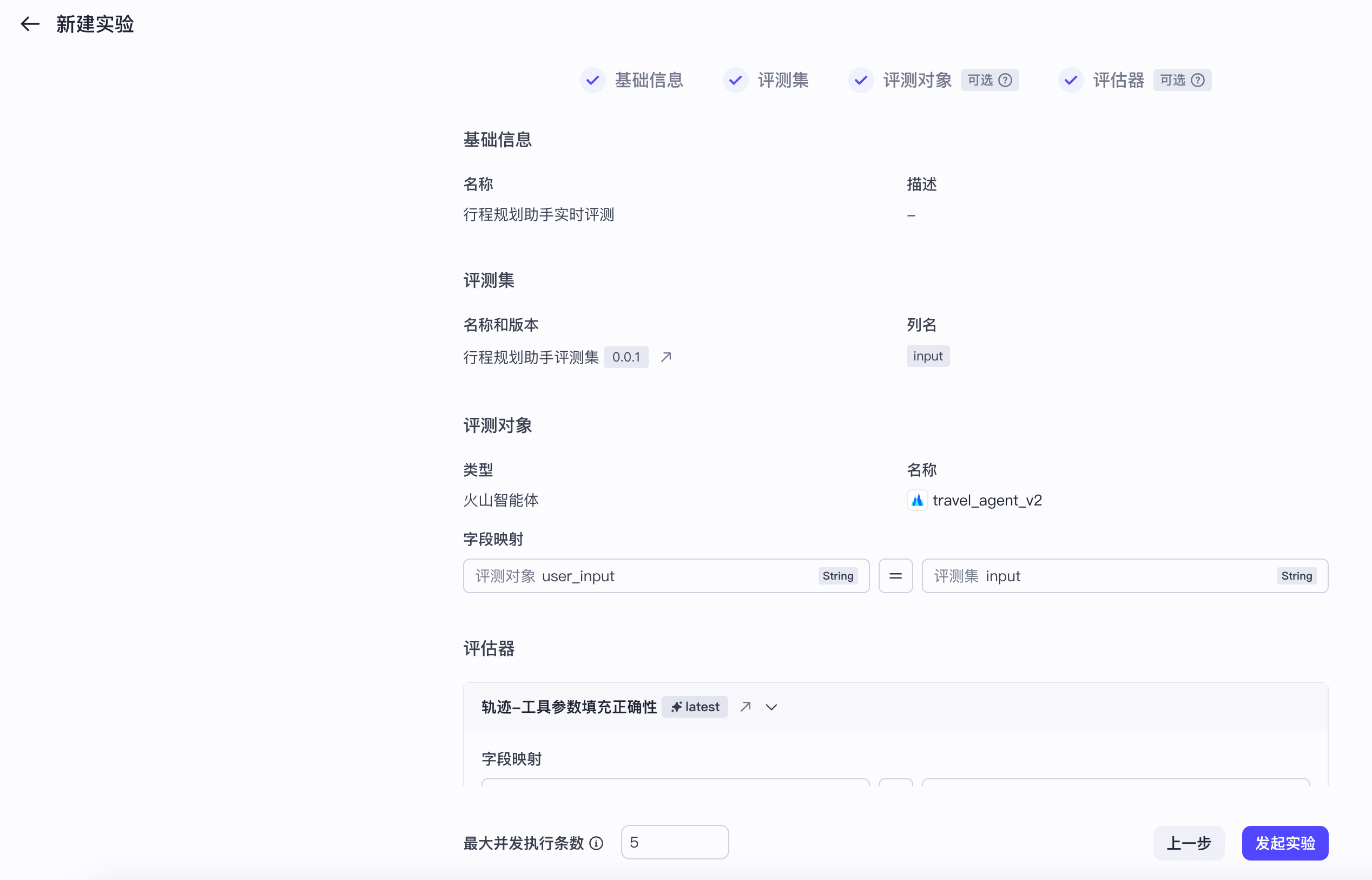
Task: Focus the 最大并发执行条数 input field
Action: (675, 842)
